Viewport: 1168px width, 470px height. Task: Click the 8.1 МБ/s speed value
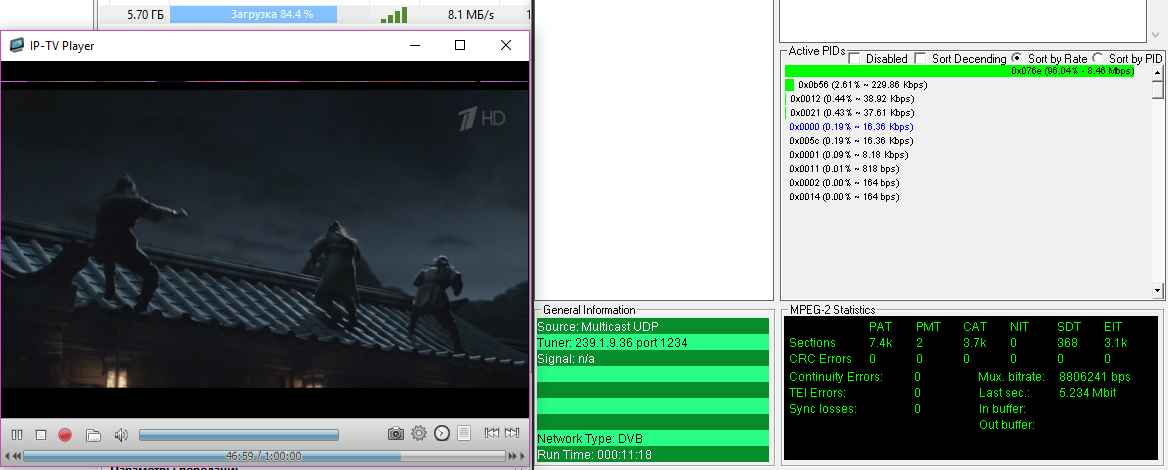coord(471,14)
